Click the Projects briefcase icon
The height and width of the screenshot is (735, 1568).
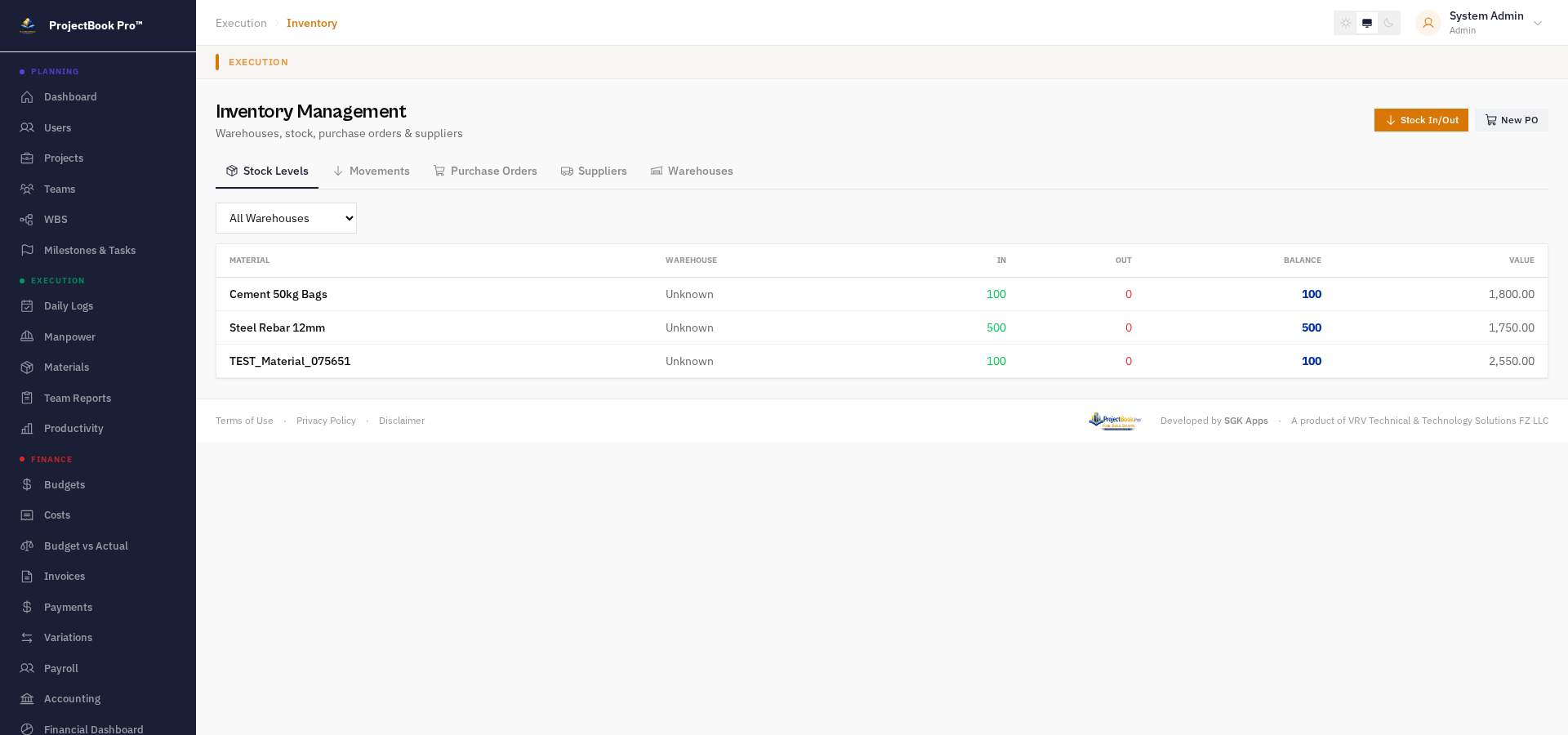27,158
